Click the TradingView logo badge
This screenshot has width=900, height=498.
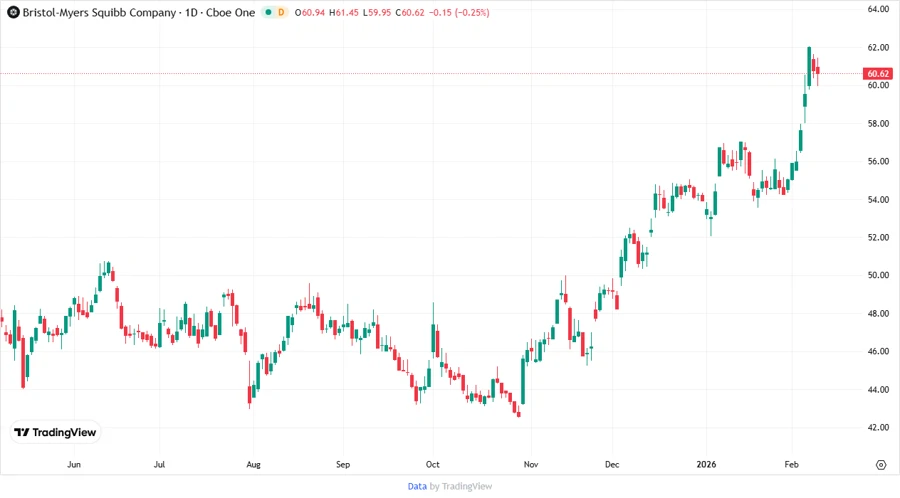56,433
